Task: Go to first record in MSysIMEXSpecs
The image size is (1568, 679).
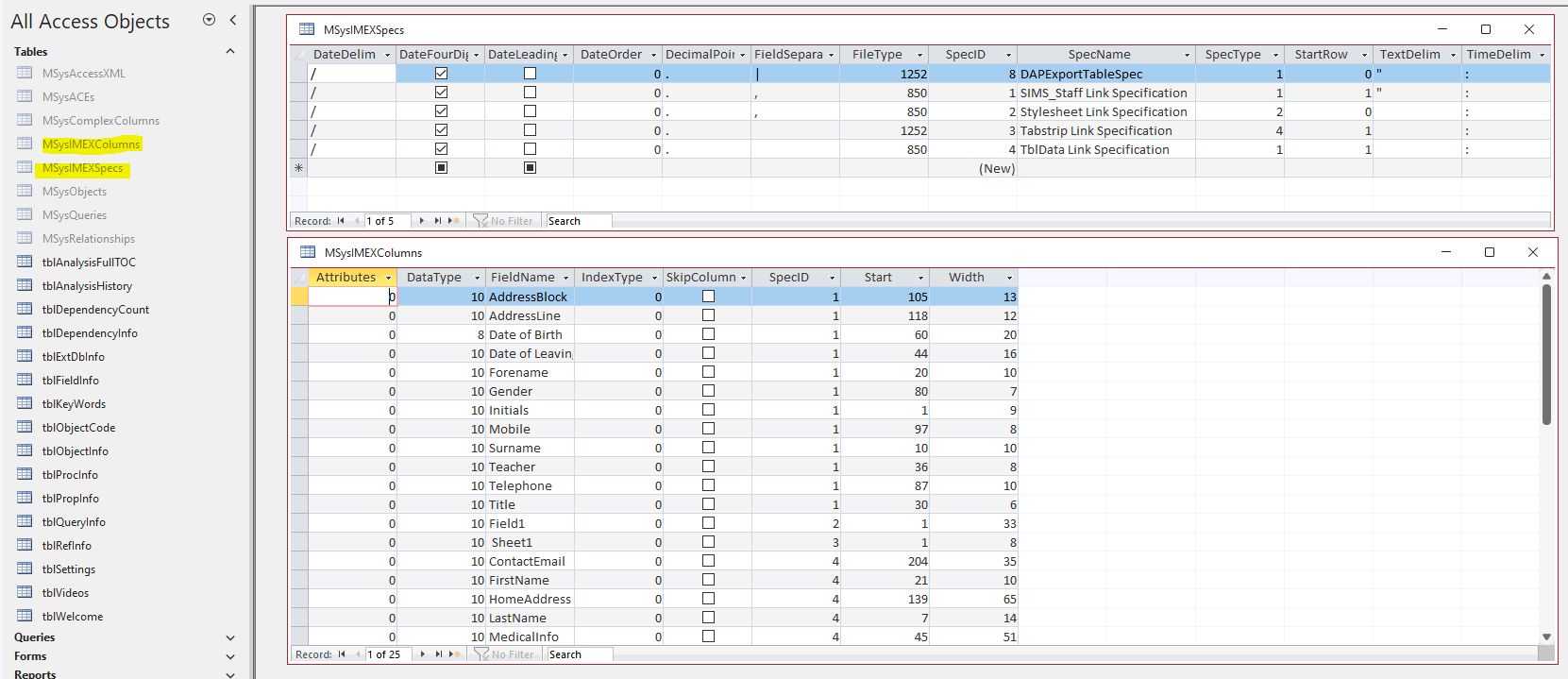Action: pyautogui.click(x=341, y=221)
